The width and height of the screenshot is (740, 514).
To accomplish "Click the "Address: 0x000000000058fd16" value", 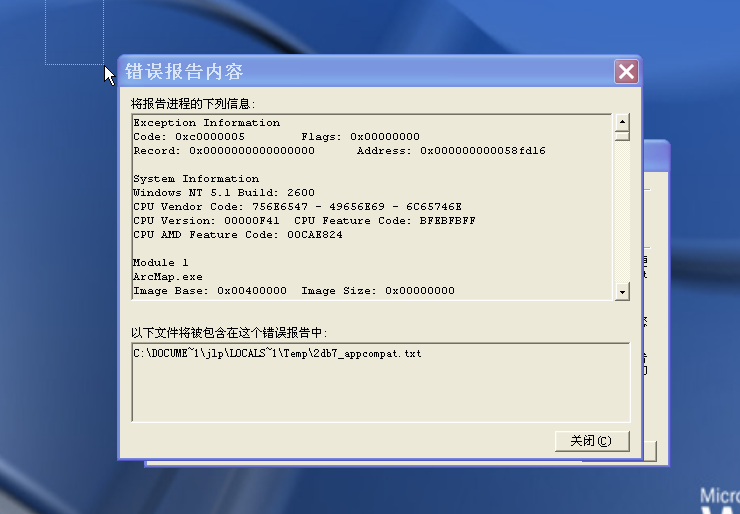I will (x=451, y=151).
